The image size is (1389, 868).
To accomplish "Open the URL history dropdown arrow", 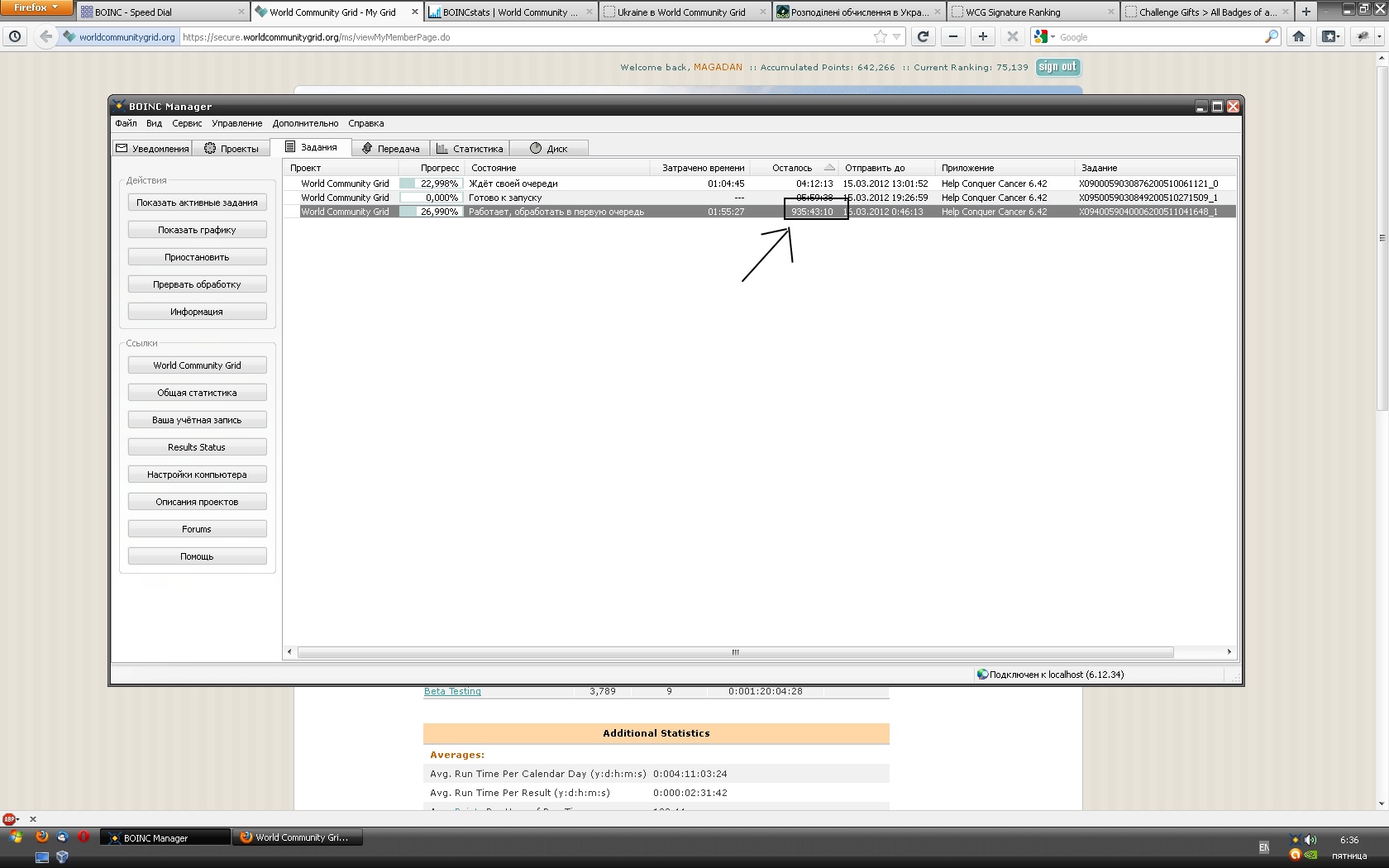I will coord(897,36).
